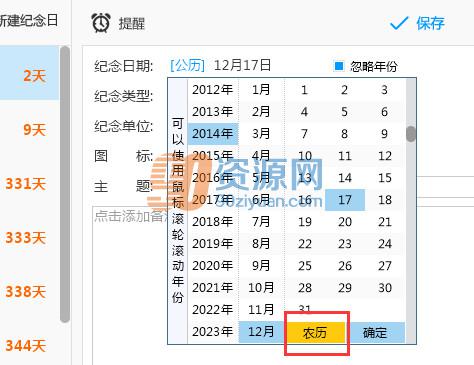Screen dimensions: 474x365
Task: Choose month 3月
Action: tap(261, 134)
